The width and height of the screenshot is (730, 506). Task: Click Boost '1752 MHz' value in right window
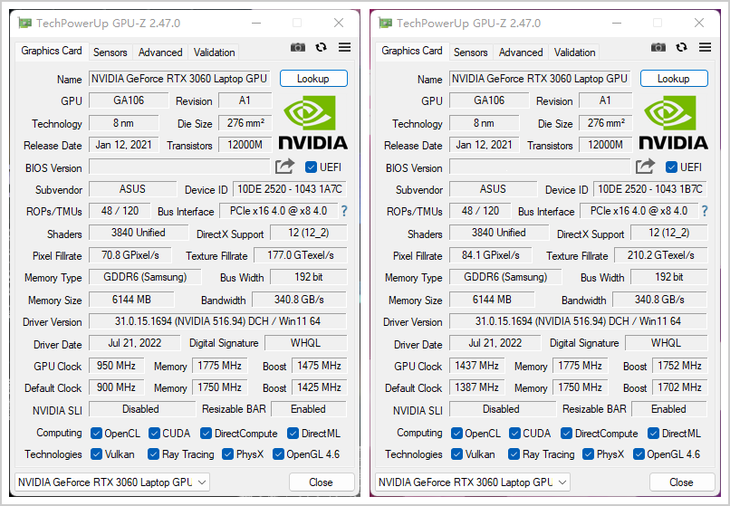point(679,365)
